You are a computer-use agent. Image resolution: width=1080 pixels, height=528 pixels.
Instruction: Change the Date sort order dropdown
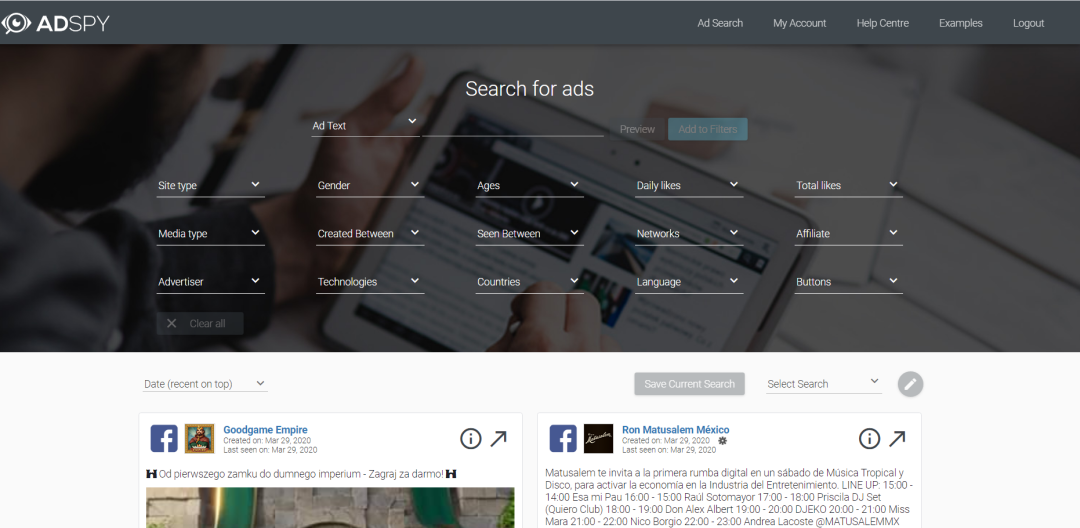(205, 384)
